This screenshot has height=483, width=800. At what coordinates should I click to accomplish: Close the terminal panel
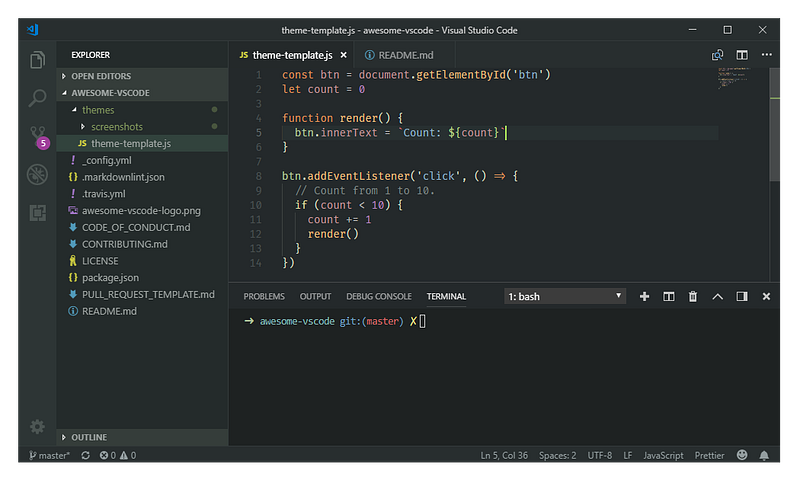click(x=766, y=296)
